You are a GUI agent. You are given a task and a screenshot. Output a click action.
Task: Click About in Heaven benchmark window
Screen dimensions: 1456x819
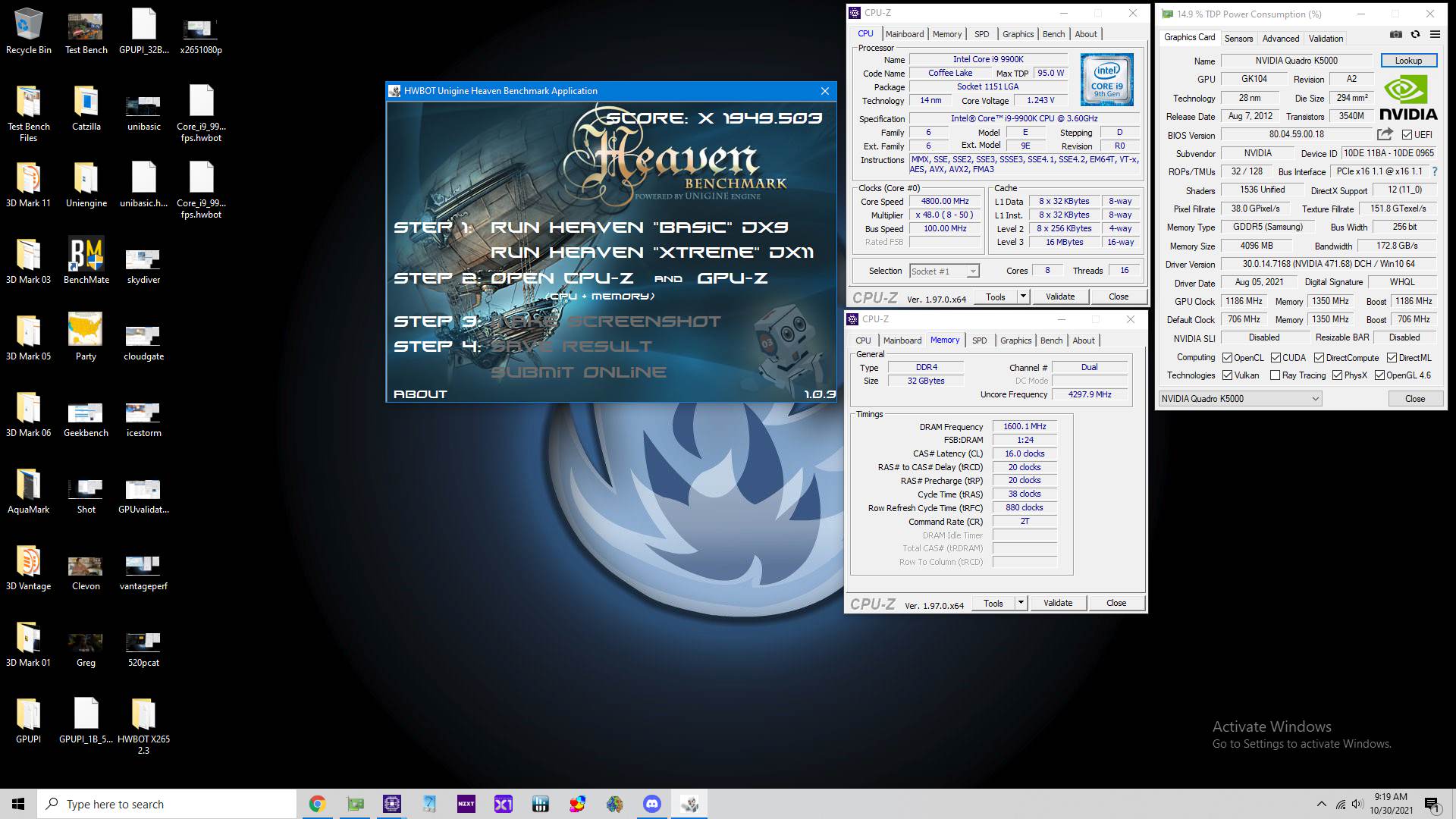click(x=420, y=394)
